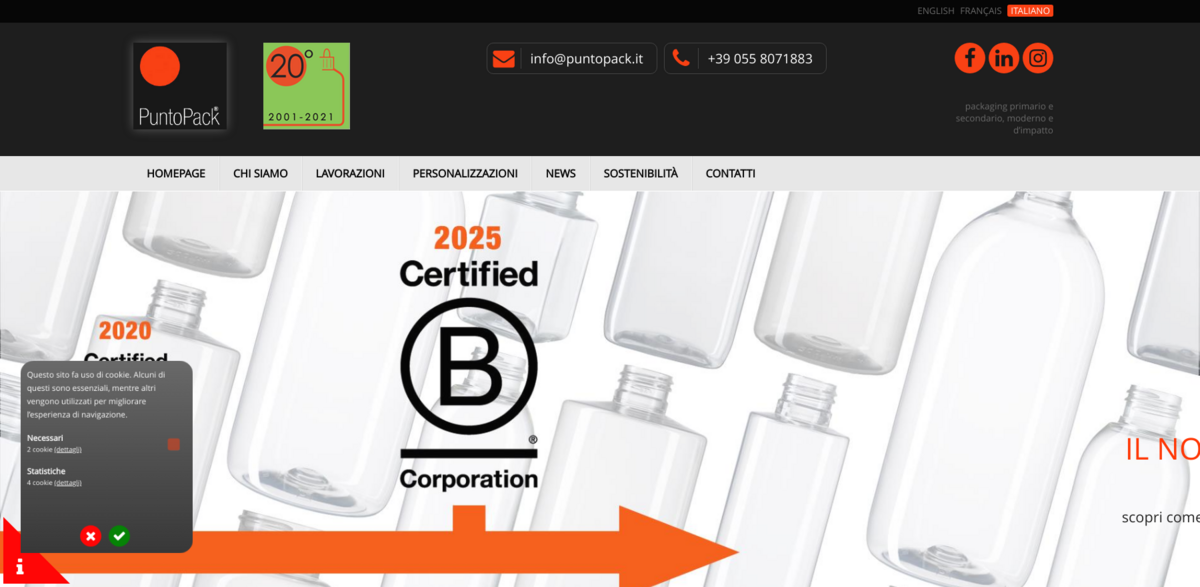The width and height of the screenshot is (1200, 587).
Task: Go to the Chi Siamo page
Action: coord(260,173)
